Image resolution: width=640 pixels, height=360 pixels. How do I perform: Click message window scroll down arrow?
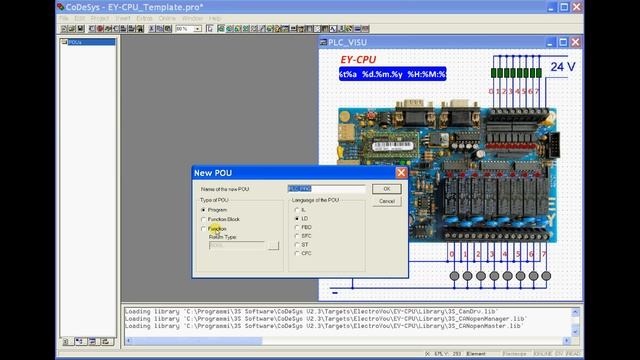[x=576, y=331]
